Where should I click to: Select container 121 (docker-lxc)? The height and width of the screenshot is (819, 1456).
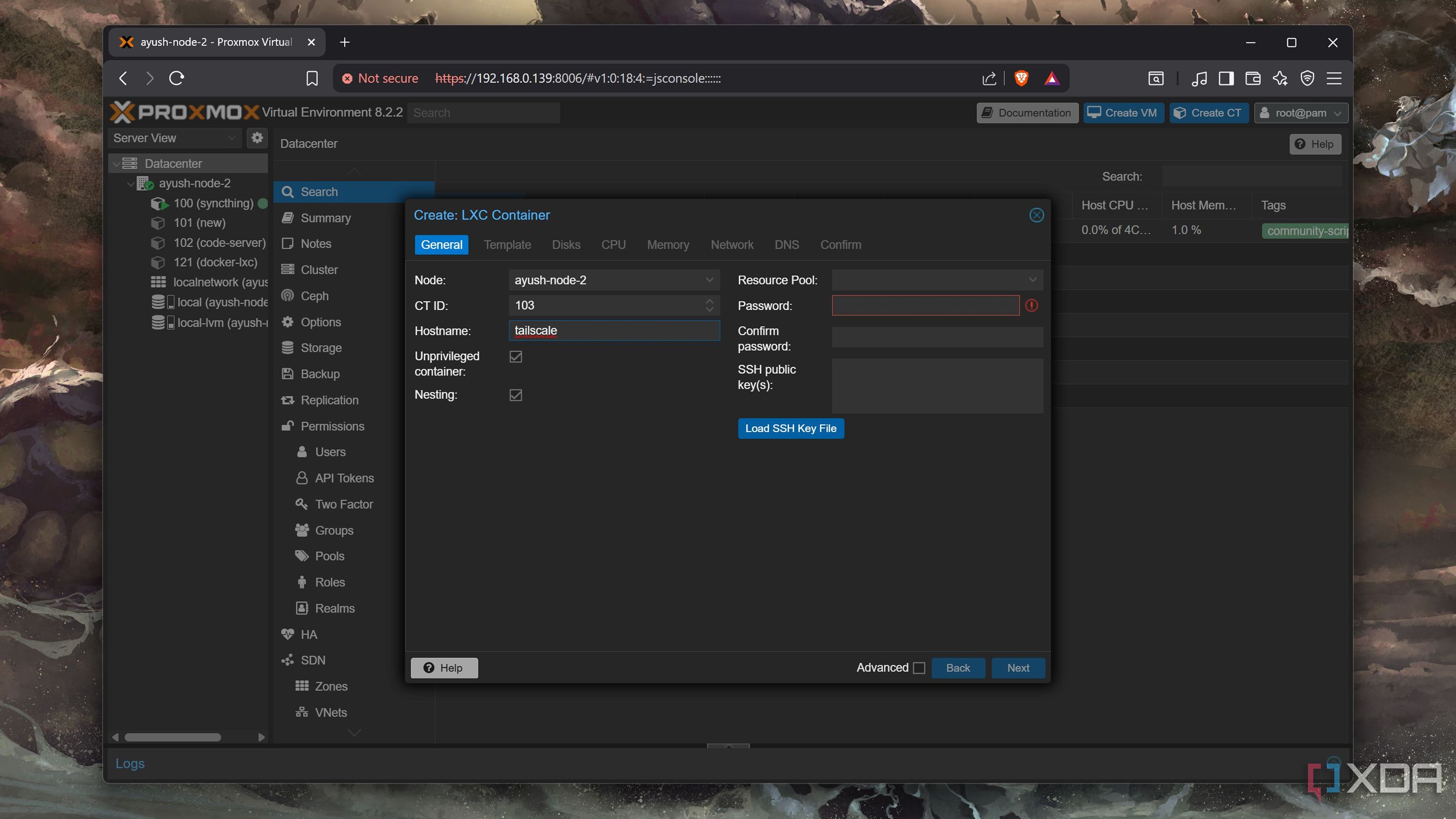(215, 263)
